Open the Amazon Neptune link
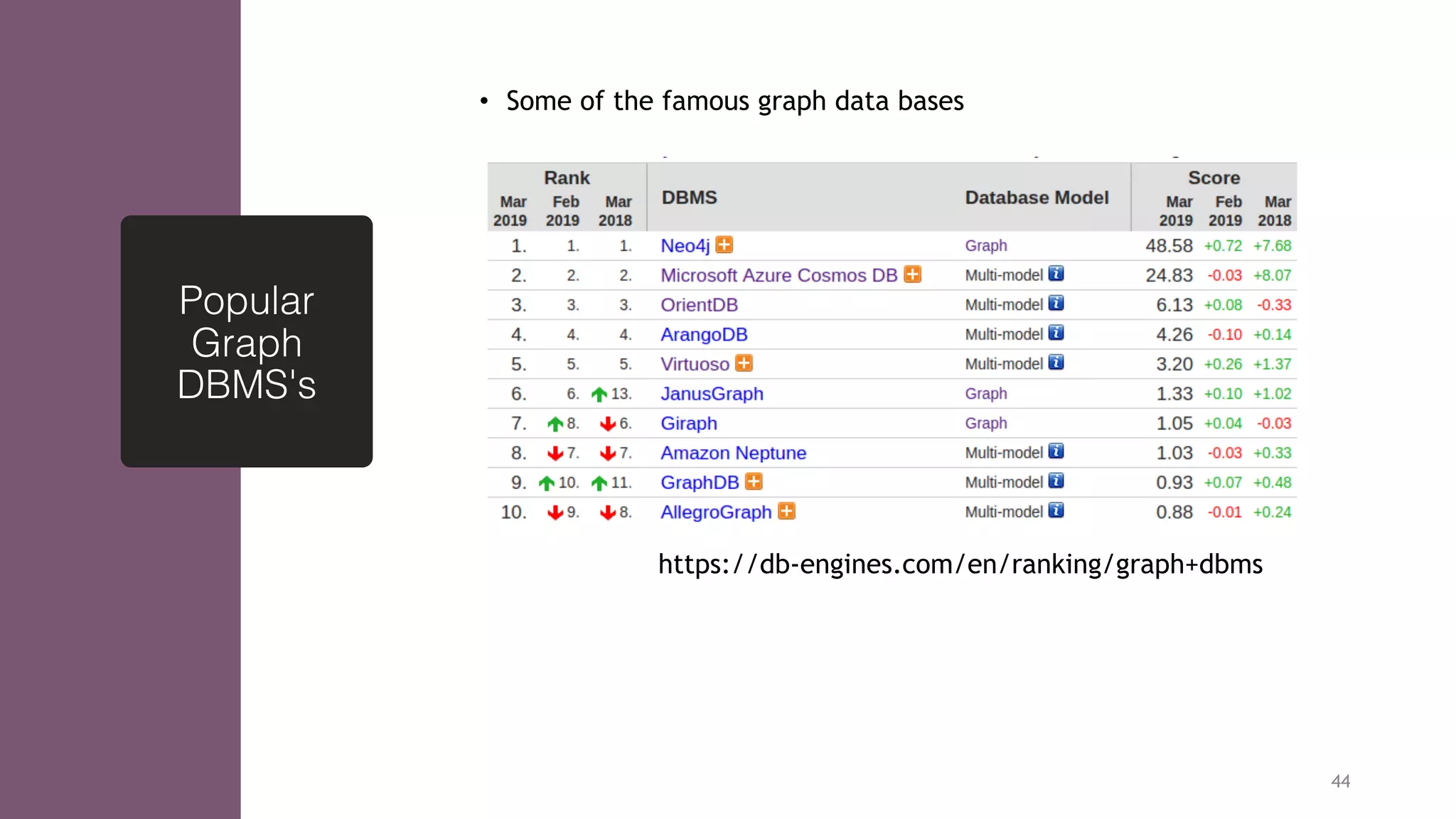The height and width of the screenshot is (819, 1456). pyautogui.click(x=733, y=453)
